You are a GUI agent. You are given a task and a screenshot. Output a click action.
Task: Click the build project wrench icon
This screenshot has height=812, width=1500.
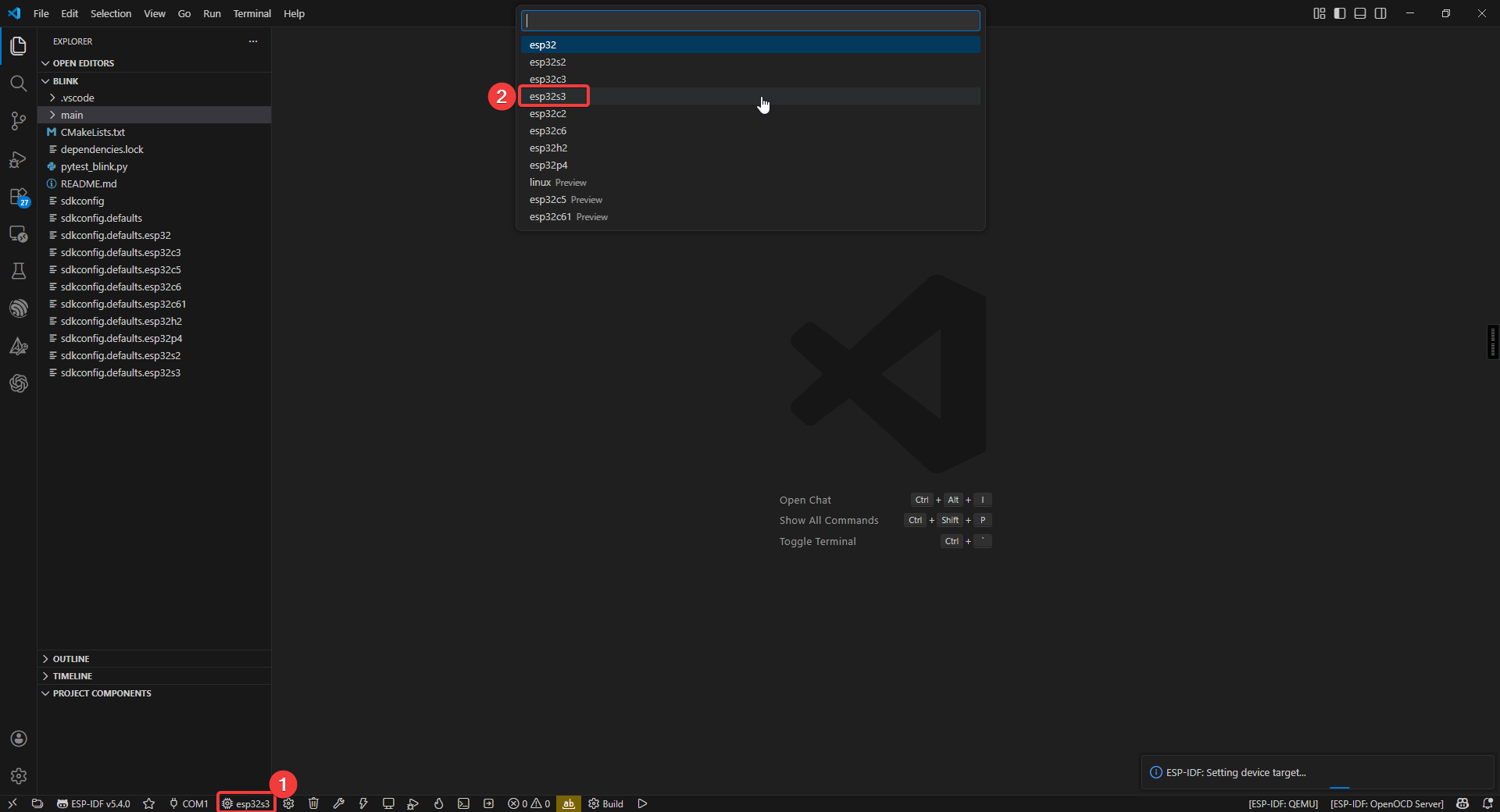point(338,803)
